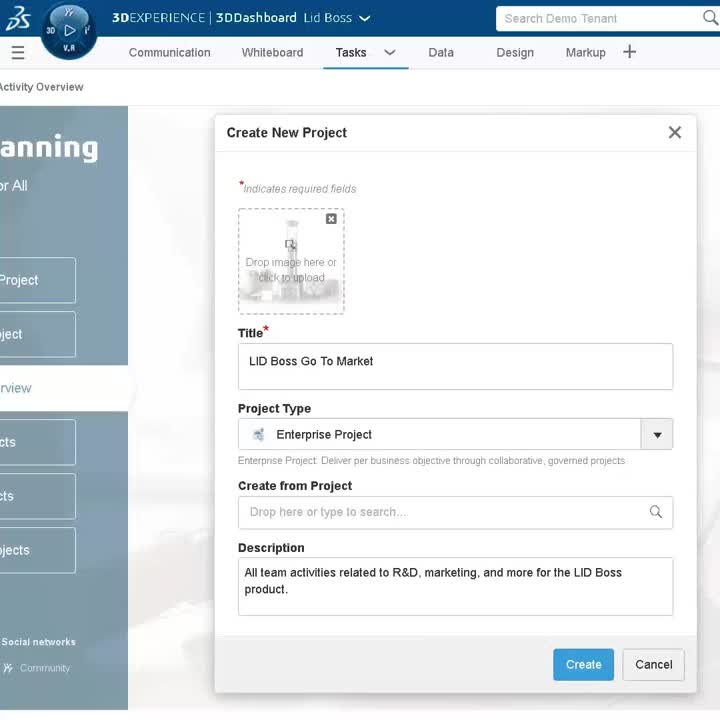This screenshot has height=720, width=720.
Task: Select the Tasks tab
Action: pyautogui.click(x=351, y=52)
